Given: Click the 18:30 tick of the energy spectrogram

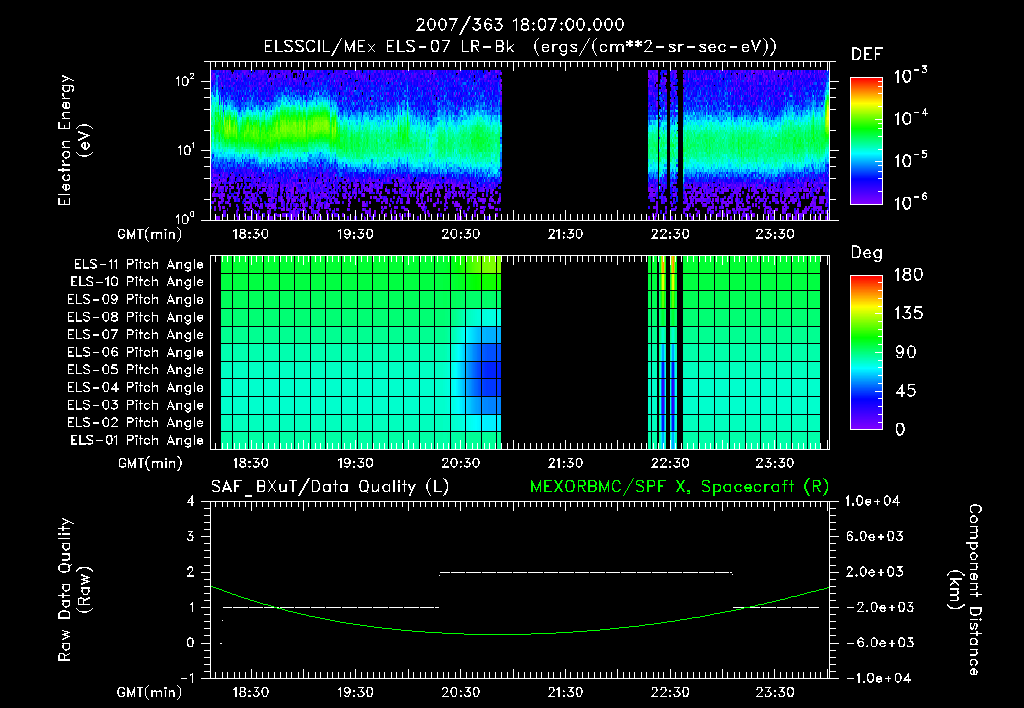Looking at the screenshot, I should coord(251,234).
